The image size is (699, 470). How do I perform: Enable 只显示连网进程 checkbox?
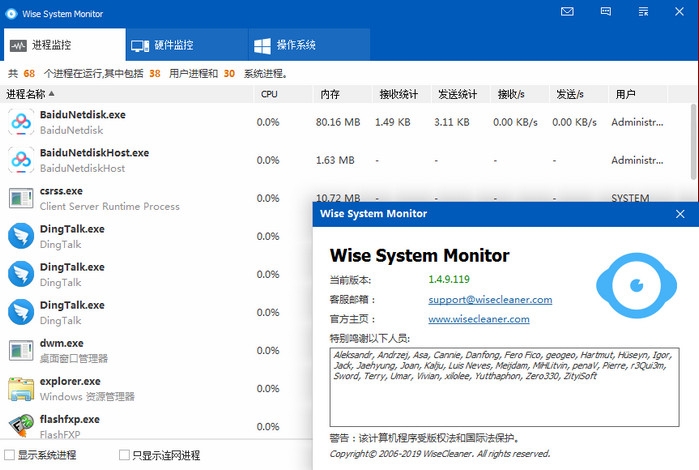[124, 455]
